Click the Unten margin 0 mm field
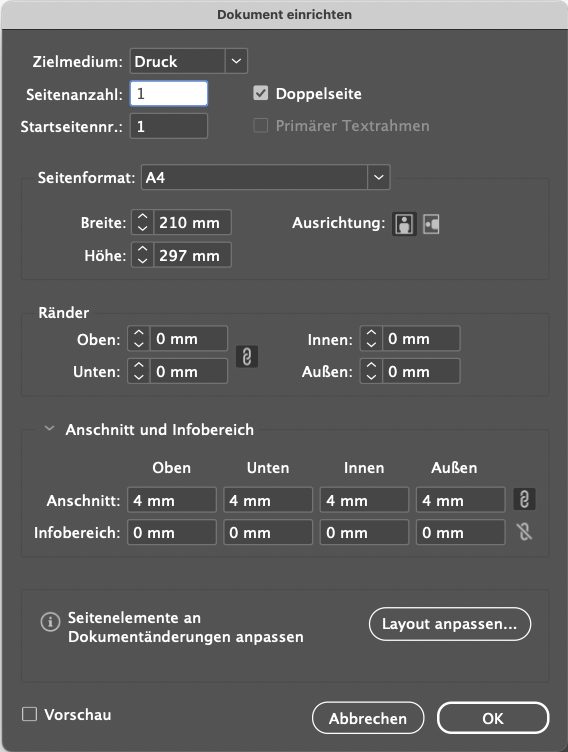568x752 pixels. 189,371
